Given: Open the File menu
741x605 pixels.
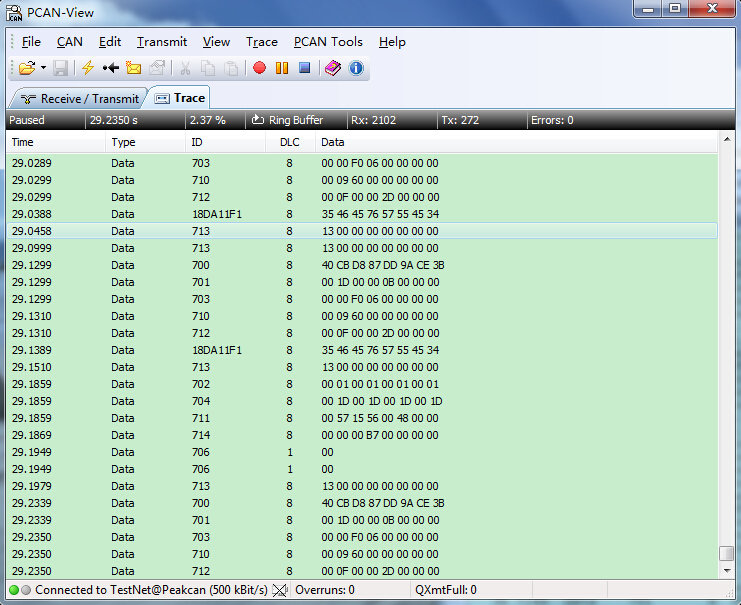Looking at the screenshot, I should 31,42.
